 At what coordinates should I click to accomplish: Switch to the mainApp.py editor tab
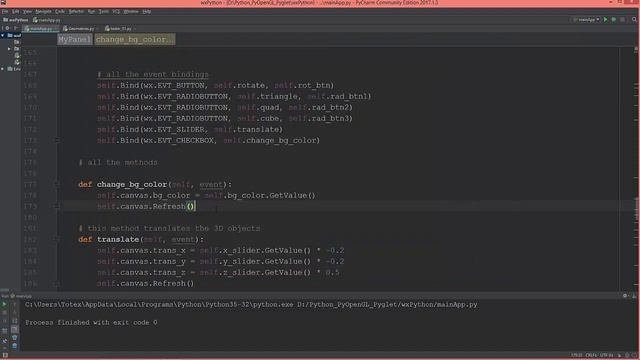(x=41, y=29)
